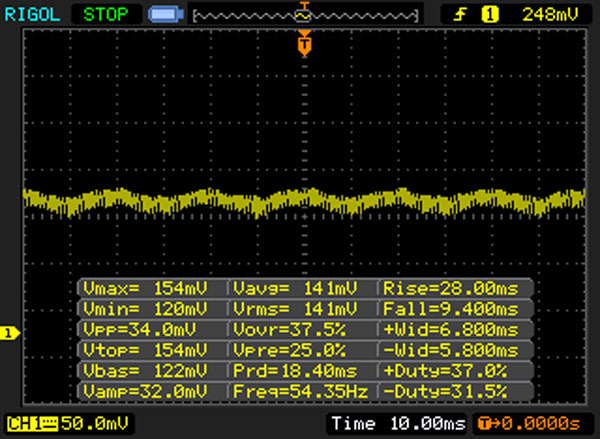Click the RIGOL logo
Viewport: 600px width, 439px height.
pyautogui.click(x=32, y=15)
